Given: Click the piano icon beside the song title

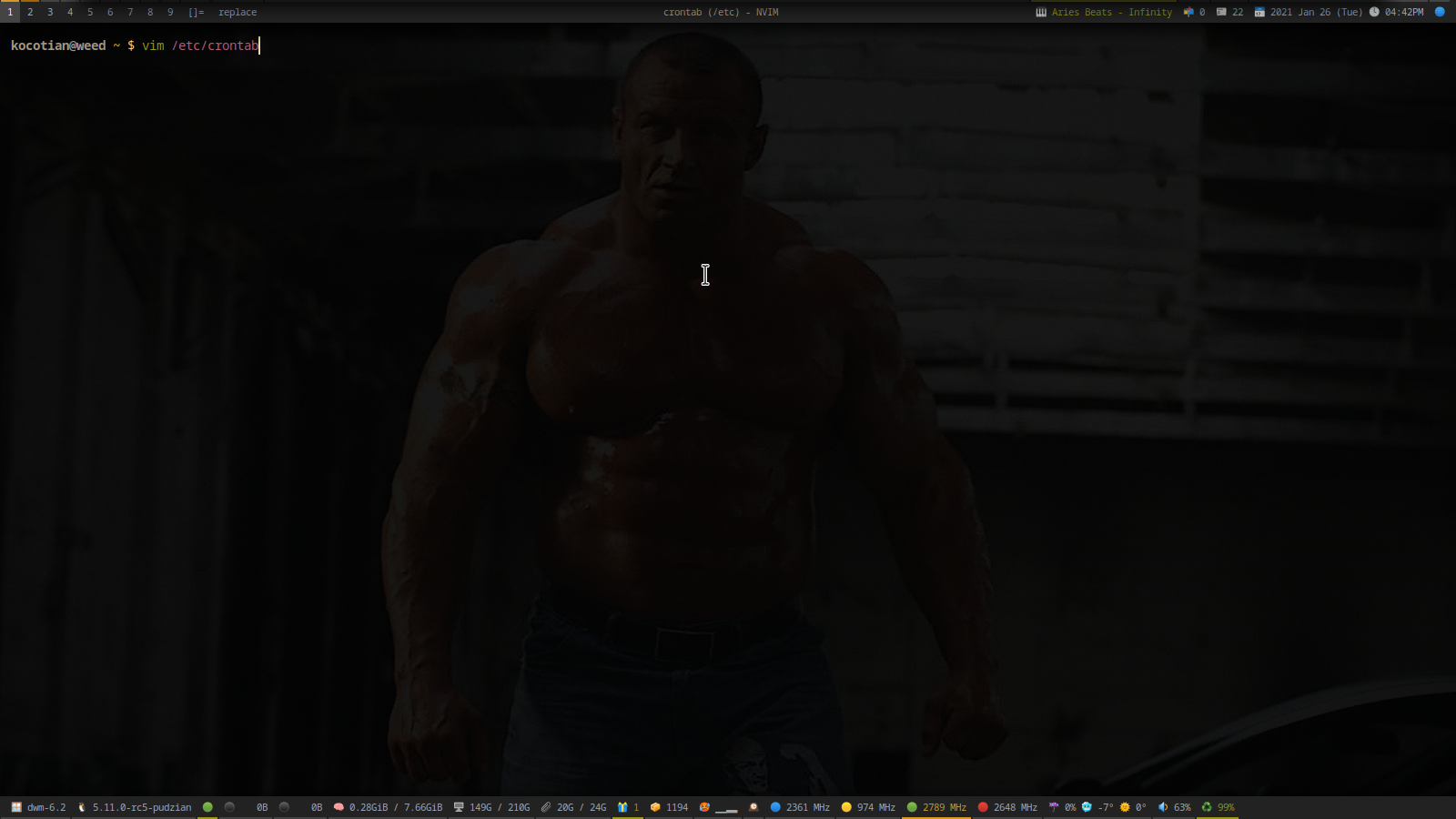Looking at the screenshot, I should (x=1041, y=12).
